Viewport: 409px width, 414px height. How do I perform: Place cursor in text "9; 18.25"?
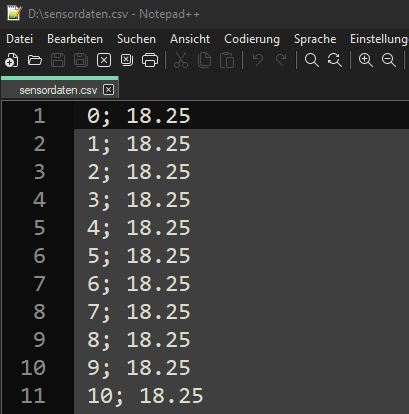click(x=139, y=368)
